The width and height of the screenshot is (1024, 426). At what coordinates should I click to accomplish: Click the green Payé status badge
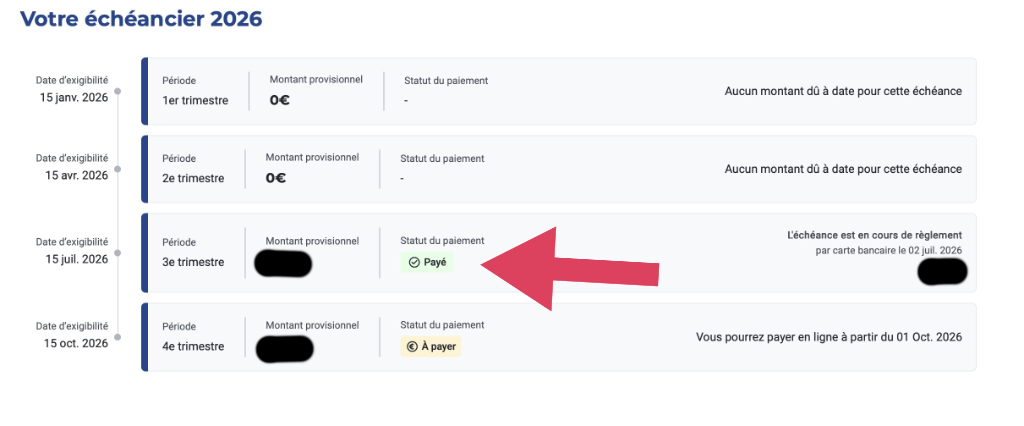point(426,263)
